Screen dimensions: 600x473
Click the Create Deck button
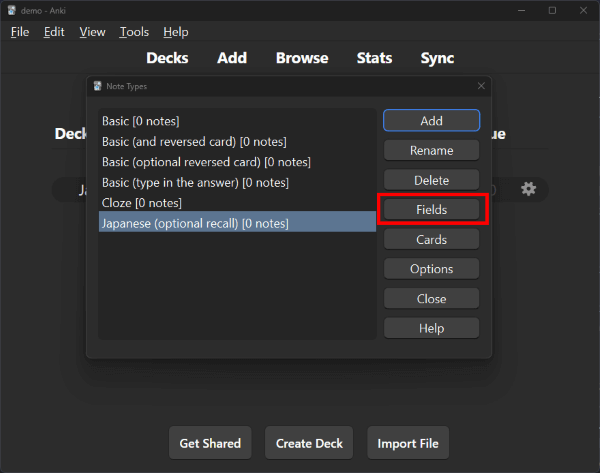tap(309, 443)
